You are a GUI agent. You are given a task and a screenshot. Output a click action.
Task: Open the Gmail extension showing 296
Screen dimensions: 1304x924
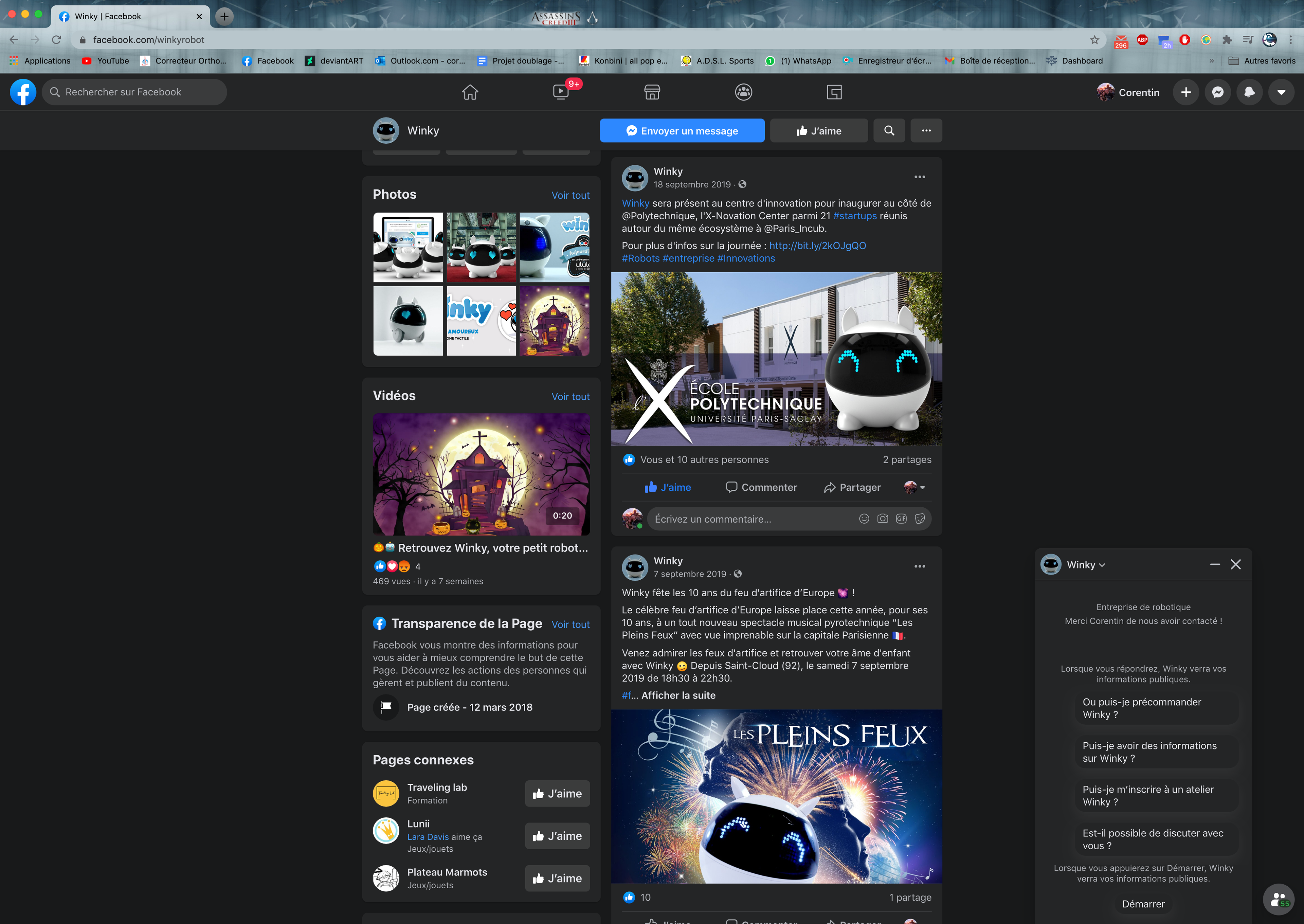tap(1121, 40)
